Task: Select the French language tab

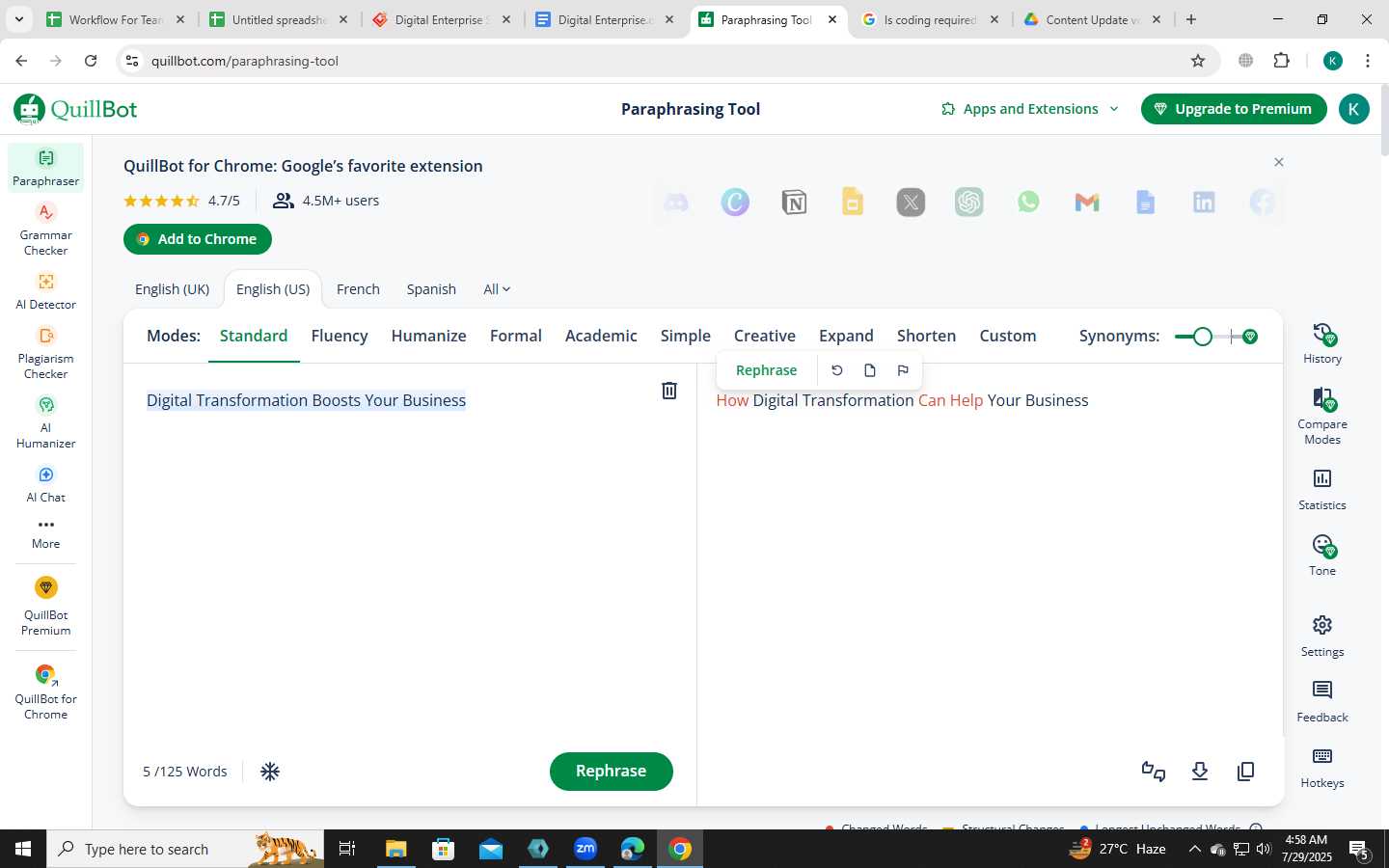Action: pyautogui.click(x=358, y=289)
